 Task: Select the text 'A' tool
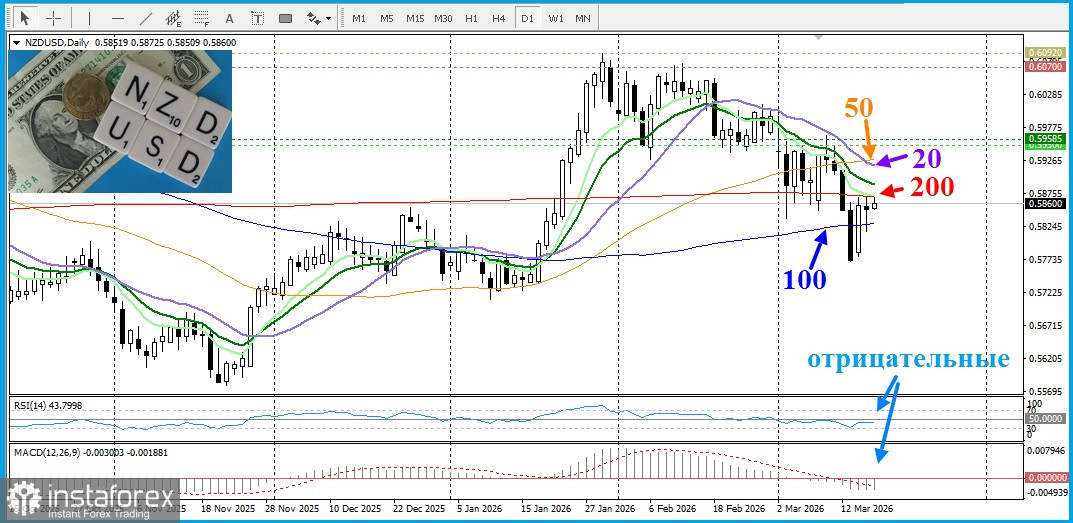(229, 18)
